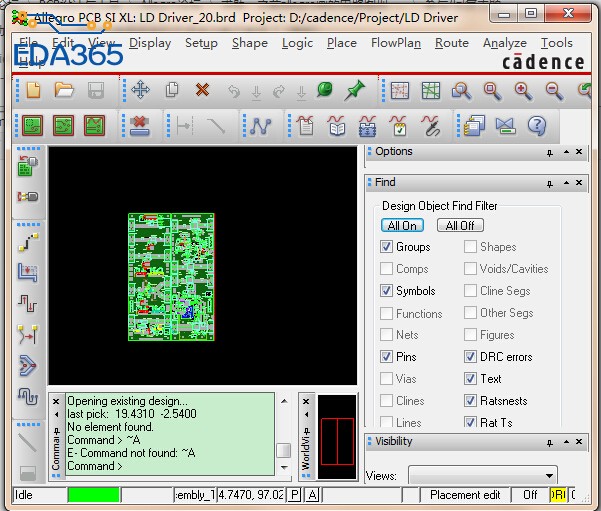Toggle the Ratsnests checkbox
Screen dimensions: 601x511
point(470,401)
